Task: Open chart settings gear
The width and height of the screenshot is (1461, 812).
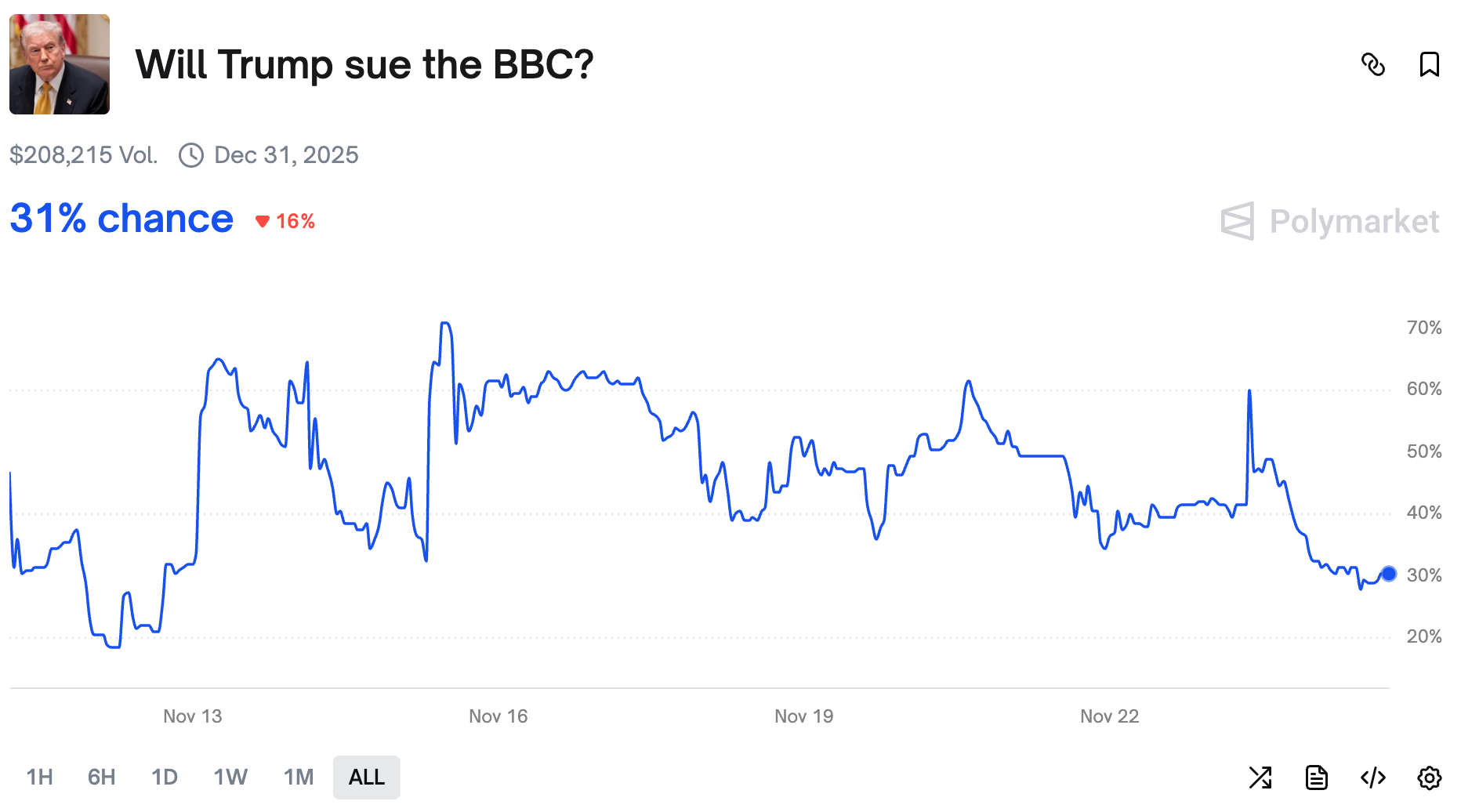Action: point(1429,778)
